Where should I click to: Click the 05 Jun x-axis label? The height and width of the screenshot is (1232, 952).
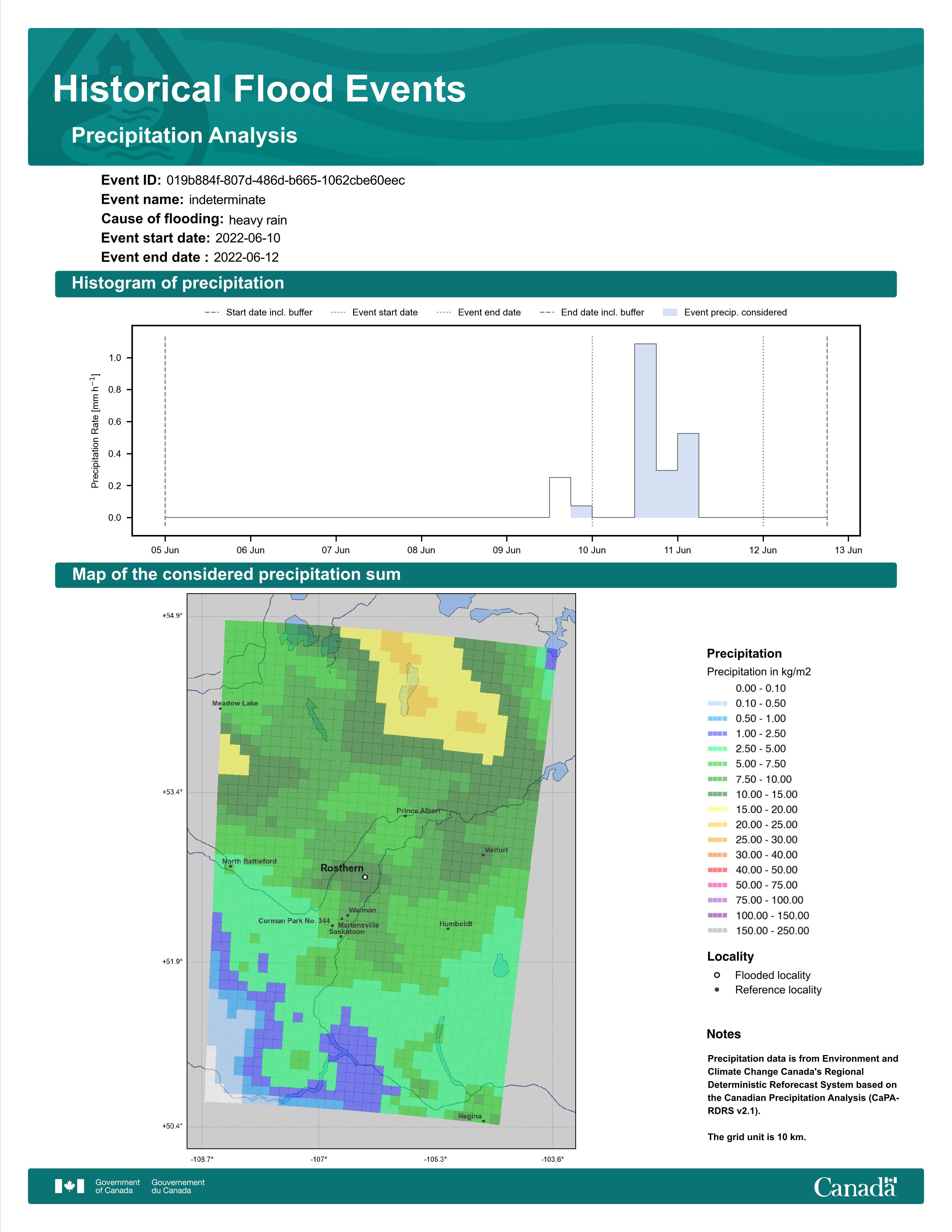click(165, 550)
